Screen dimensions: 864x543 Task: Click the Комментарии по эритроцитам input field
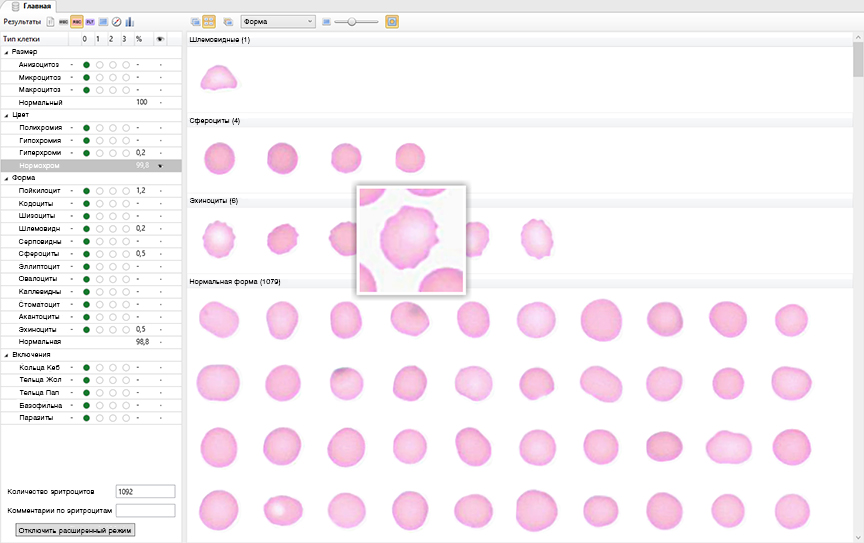[145, 511]
